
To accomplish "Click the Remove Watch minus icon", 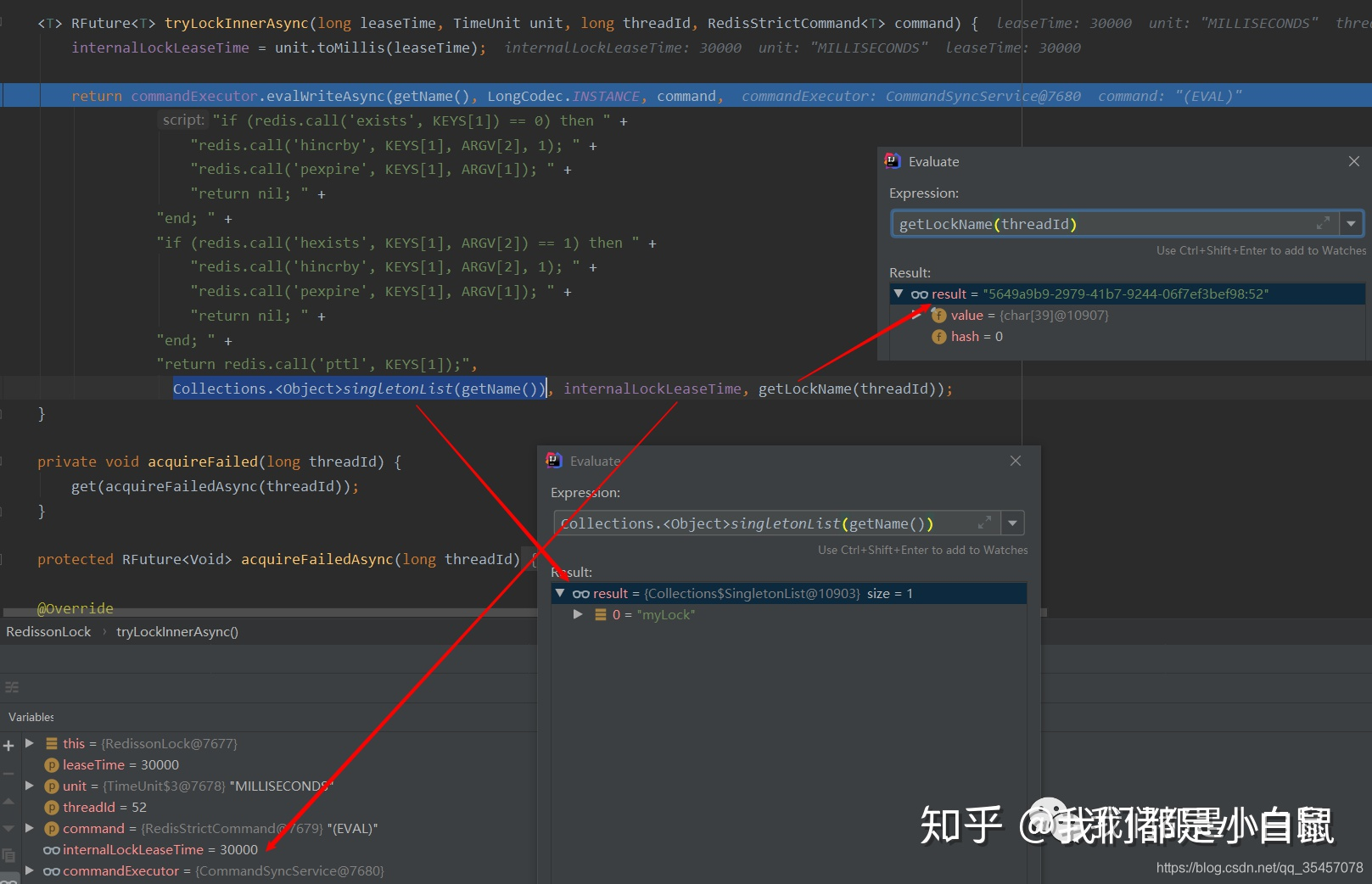I will coord(8,774).
